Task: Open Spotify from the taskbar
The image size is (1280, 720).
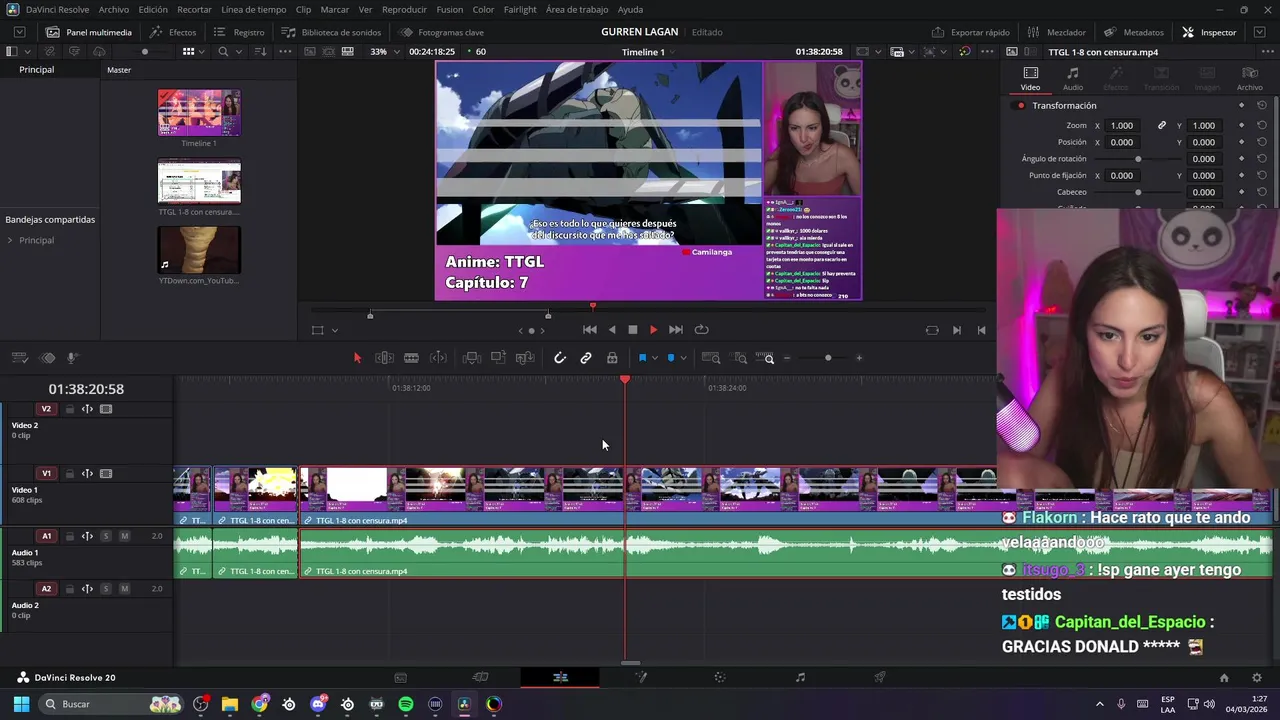Action: coord(406,704)
